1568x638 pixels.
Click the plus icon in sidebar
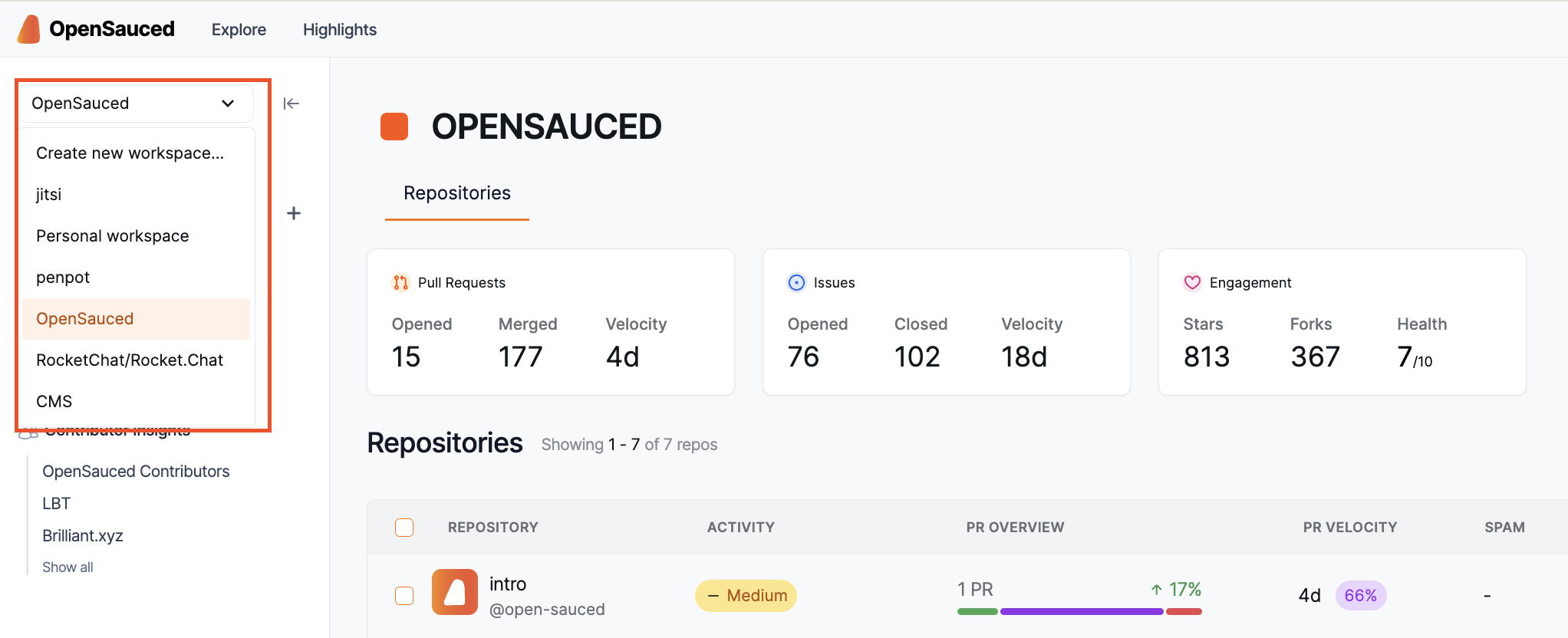tap(294, 213)
